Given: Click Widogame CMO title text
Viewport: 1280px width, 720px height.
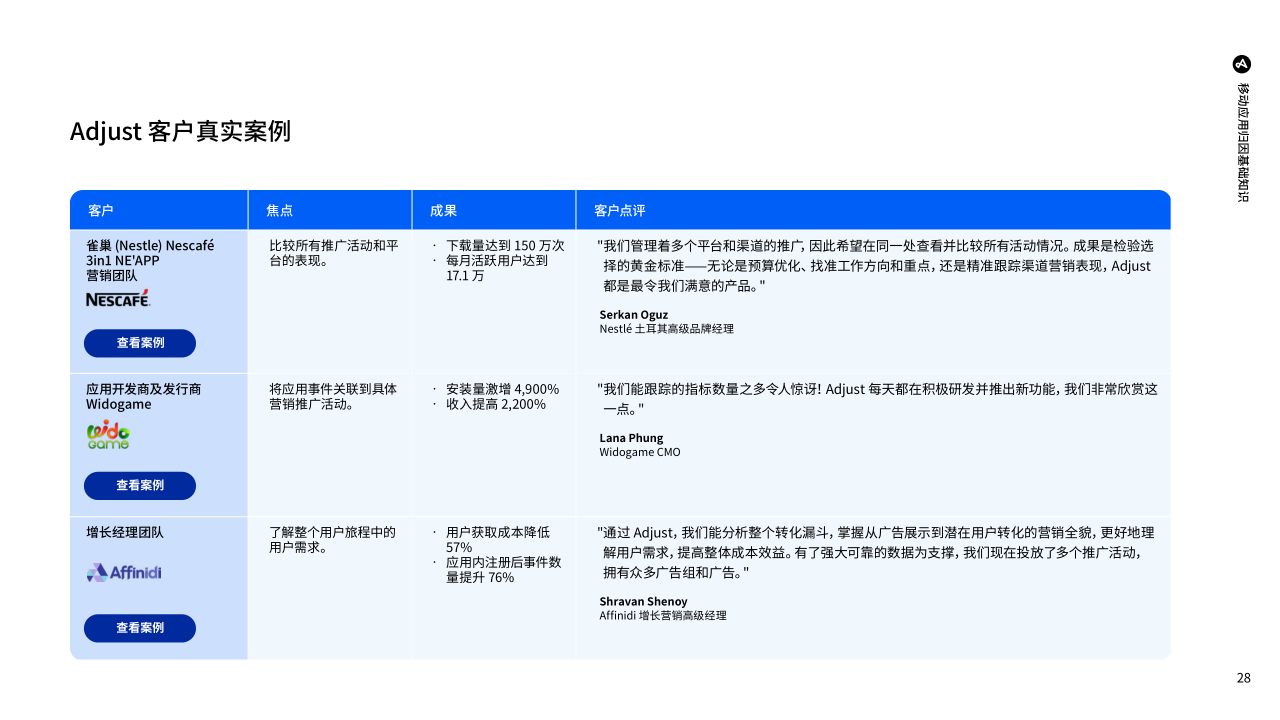Looking at the screenshot, I should [640, 452].
